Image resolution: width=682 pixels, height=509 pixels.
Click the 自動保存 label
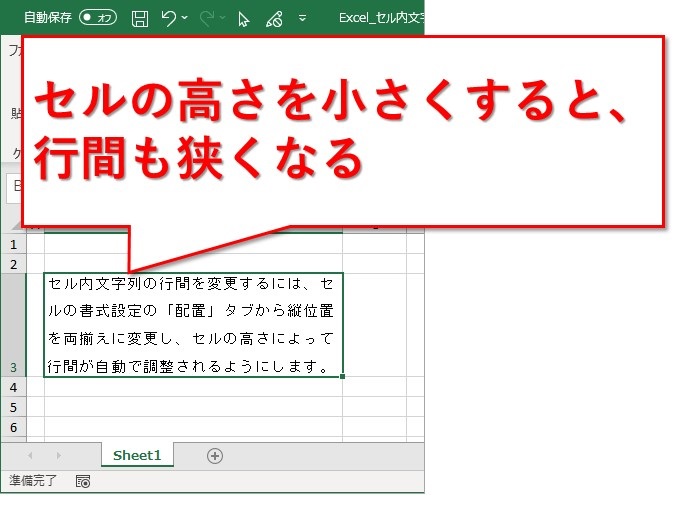coord(48,18)
